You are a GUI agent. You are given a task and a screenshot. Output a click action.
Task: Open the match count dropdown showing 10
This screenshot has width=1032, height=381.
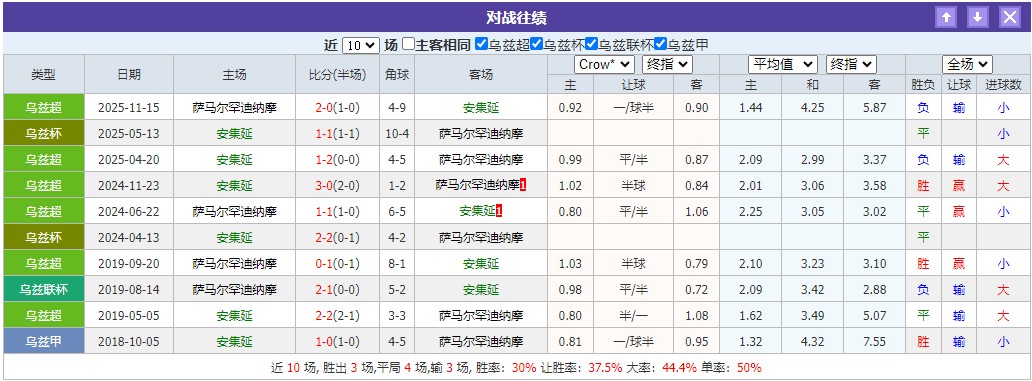point(361,45)
